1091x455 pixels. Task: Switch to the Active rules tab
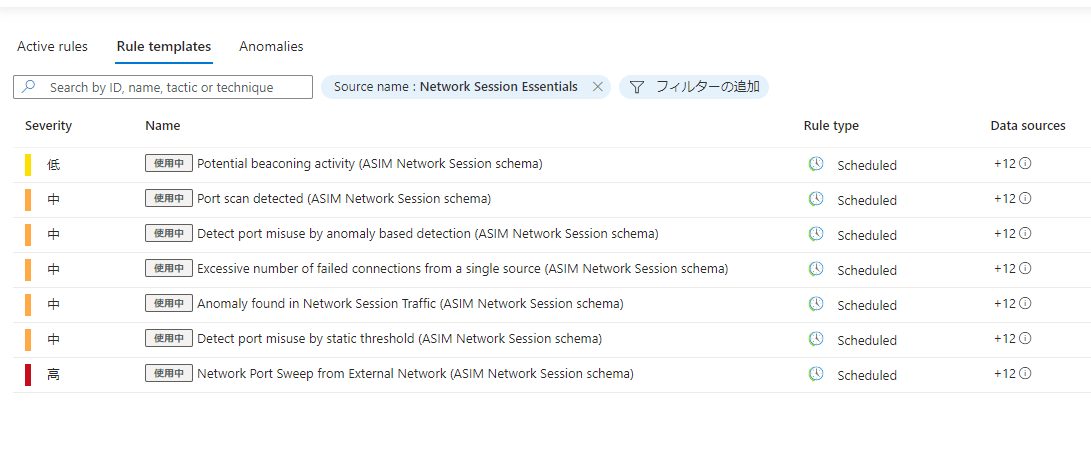click(52, 47)
